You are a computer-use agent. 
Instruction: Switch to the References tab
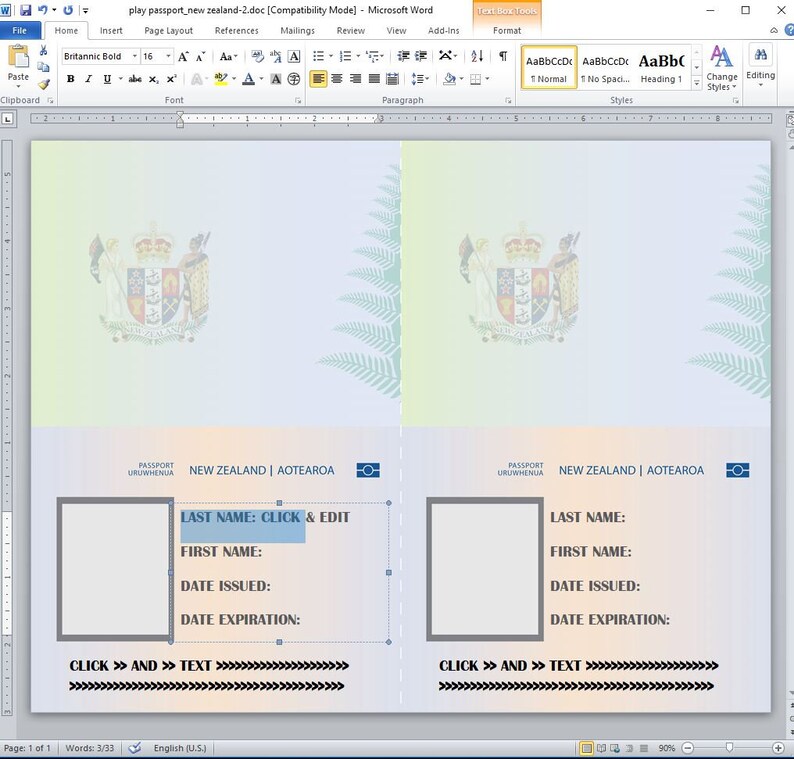point(236,30)
